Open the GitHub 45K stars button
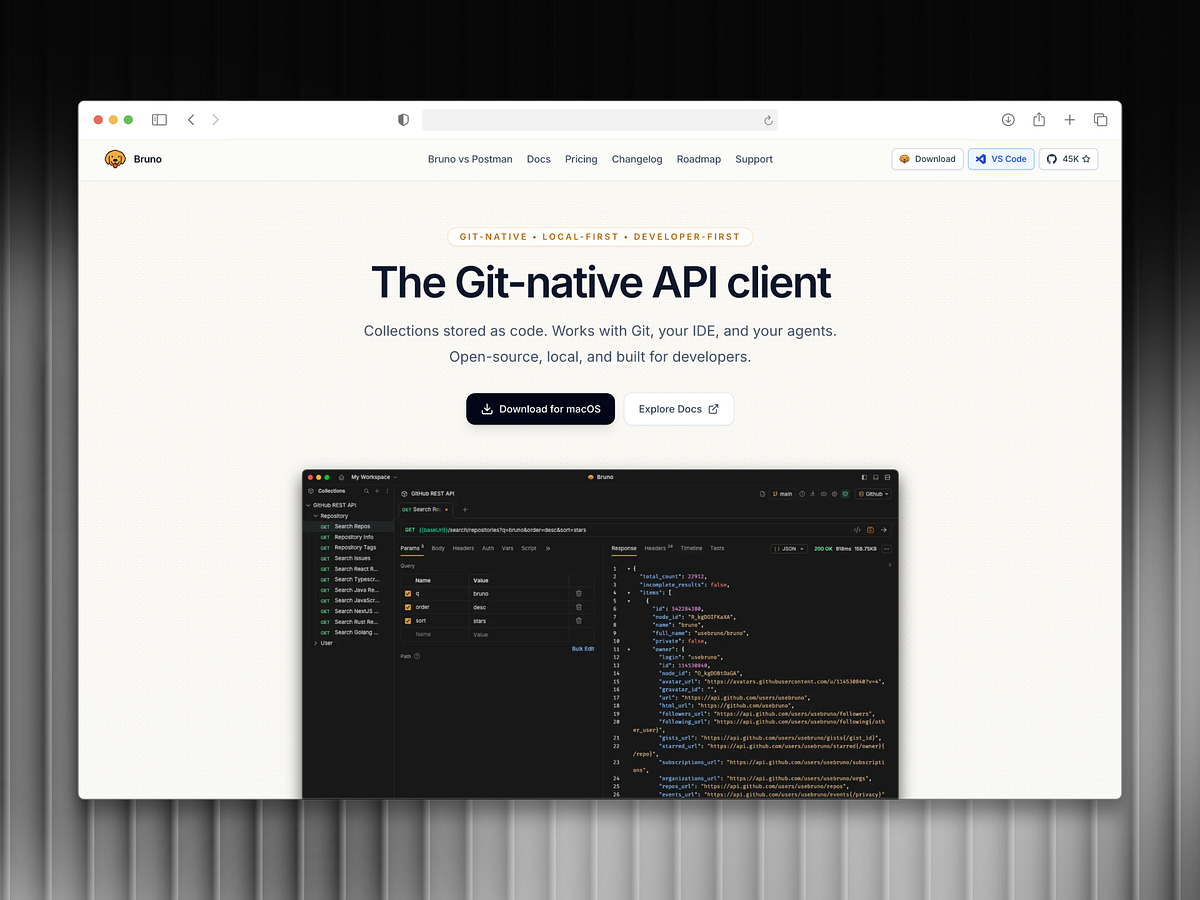Image resolution: width=1200 pixels, height=900 pixels. click(1068, 159)
